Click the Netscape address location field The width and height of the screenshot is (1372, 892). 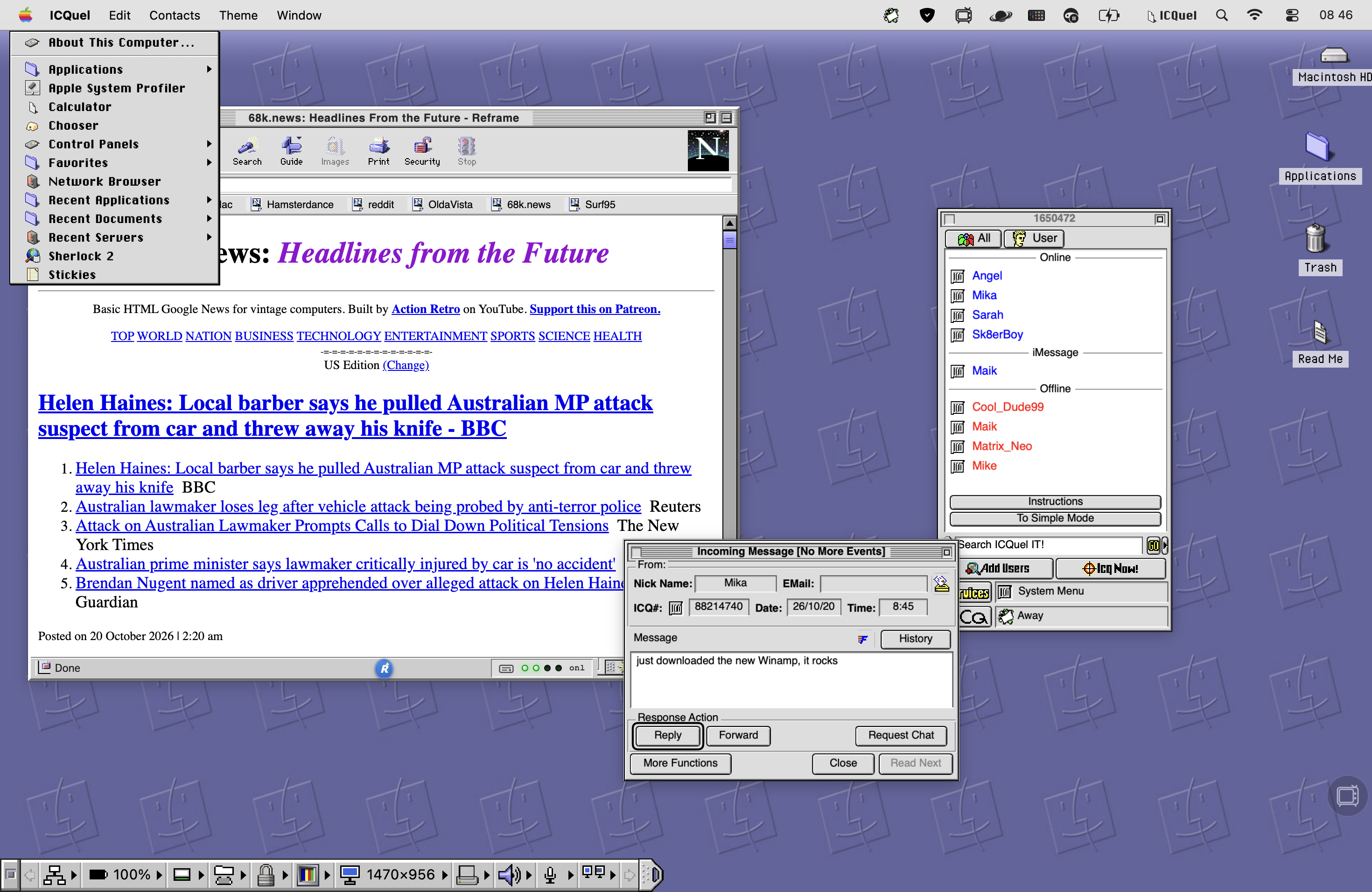(476, 186)
